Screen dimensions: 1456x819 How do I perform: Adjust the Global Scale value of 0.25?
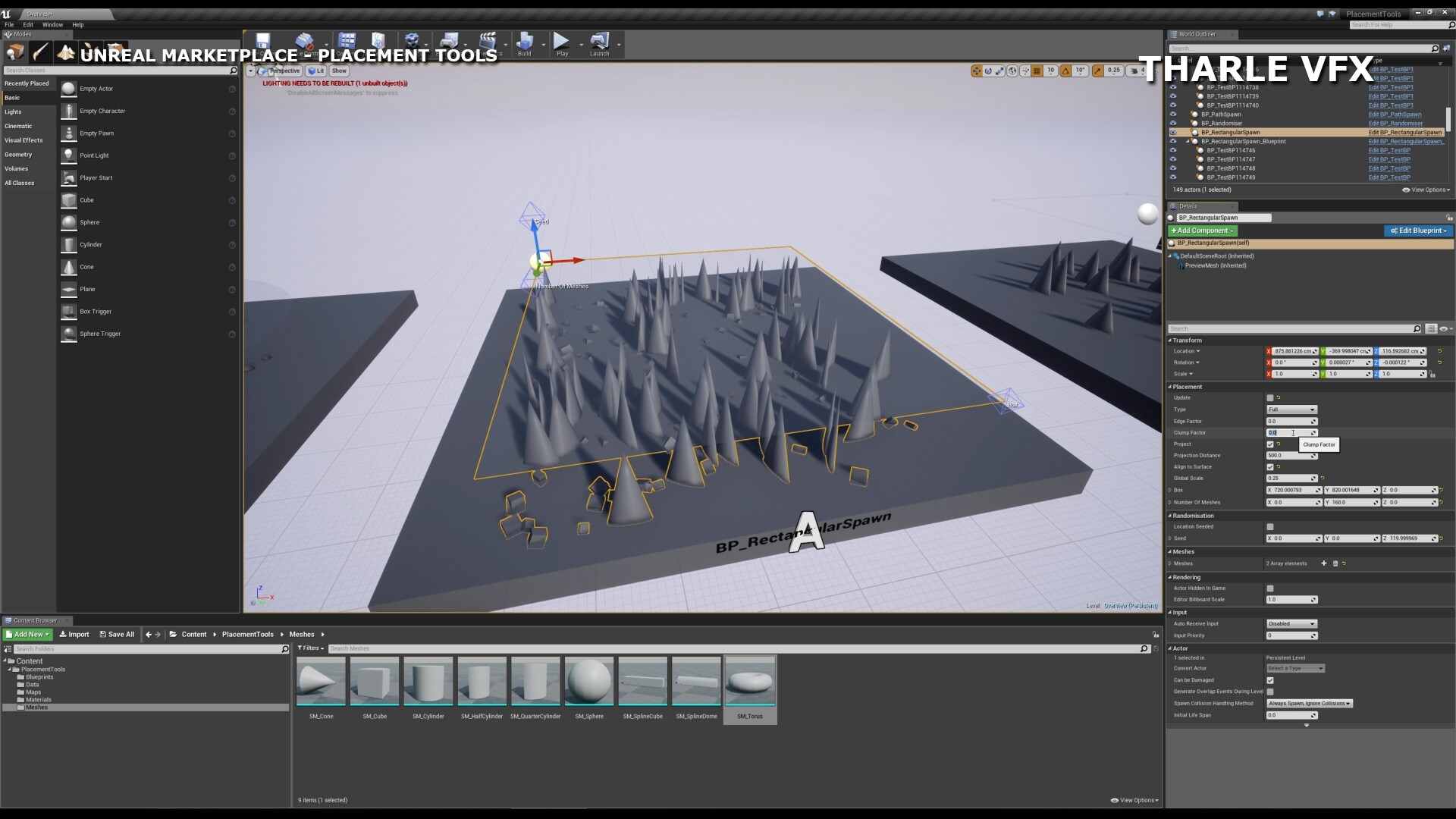1289,479
